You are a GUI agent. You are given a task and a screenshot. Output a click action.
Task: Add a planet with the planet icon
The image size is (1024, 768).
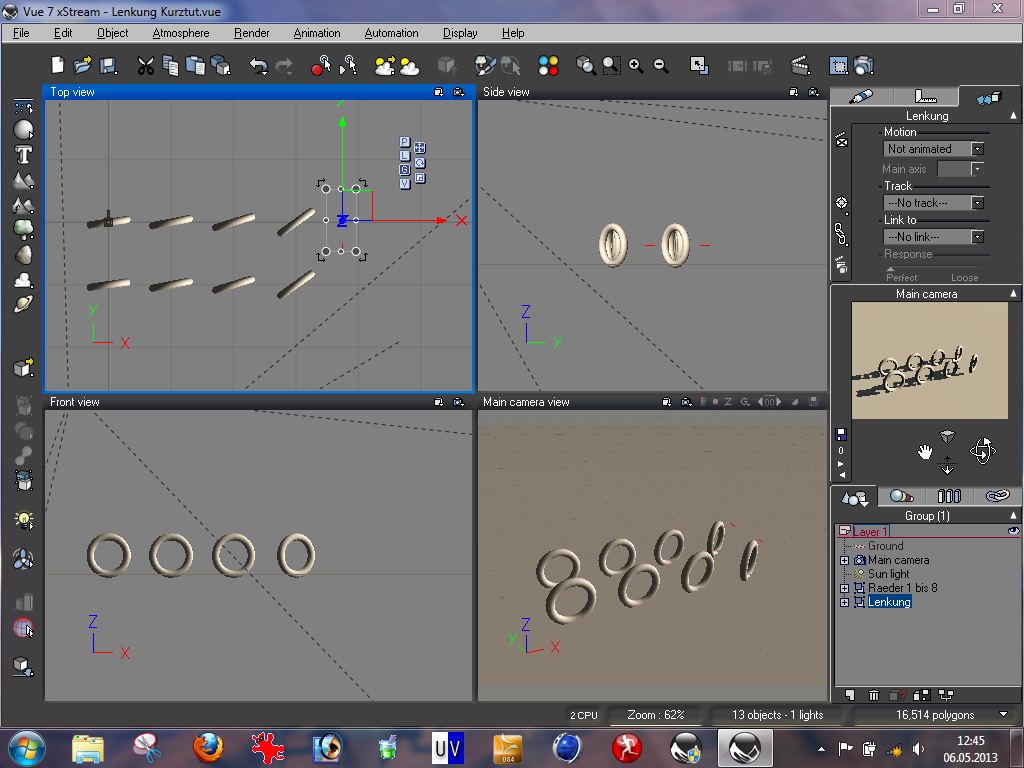click(24, 305)
